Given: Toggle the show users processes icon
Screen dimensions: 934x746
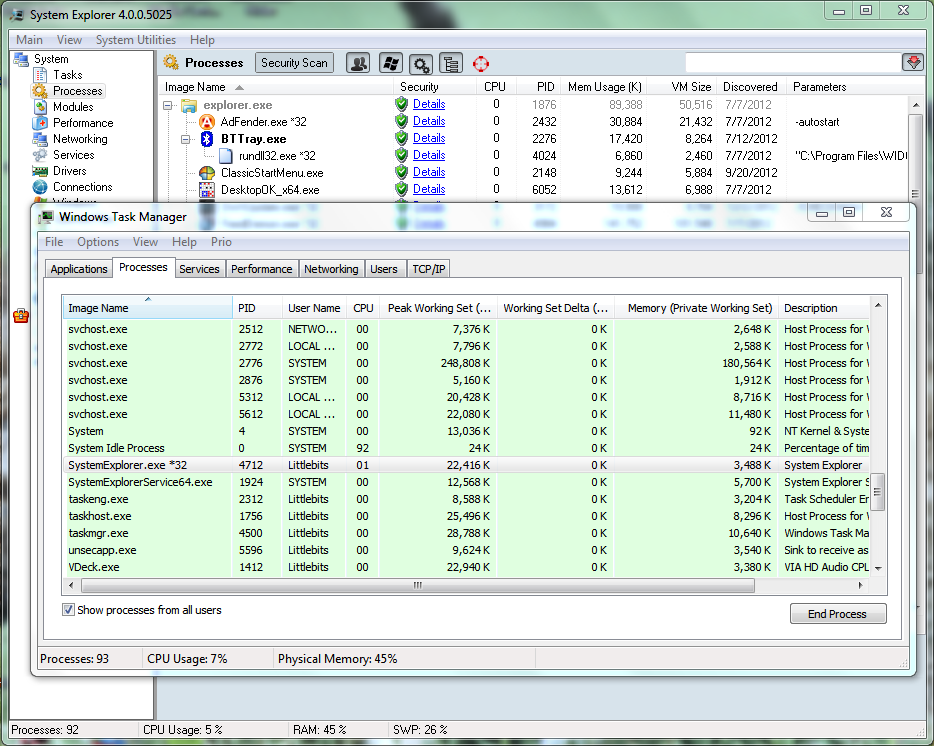Looking at the screenshot, I should (358, 63).
